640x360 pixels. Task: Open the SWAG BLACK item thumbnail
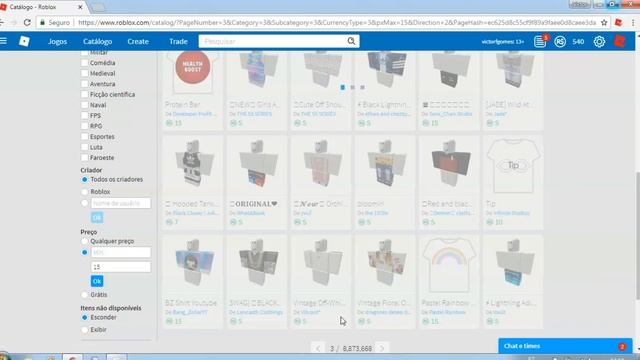[256, 265]
